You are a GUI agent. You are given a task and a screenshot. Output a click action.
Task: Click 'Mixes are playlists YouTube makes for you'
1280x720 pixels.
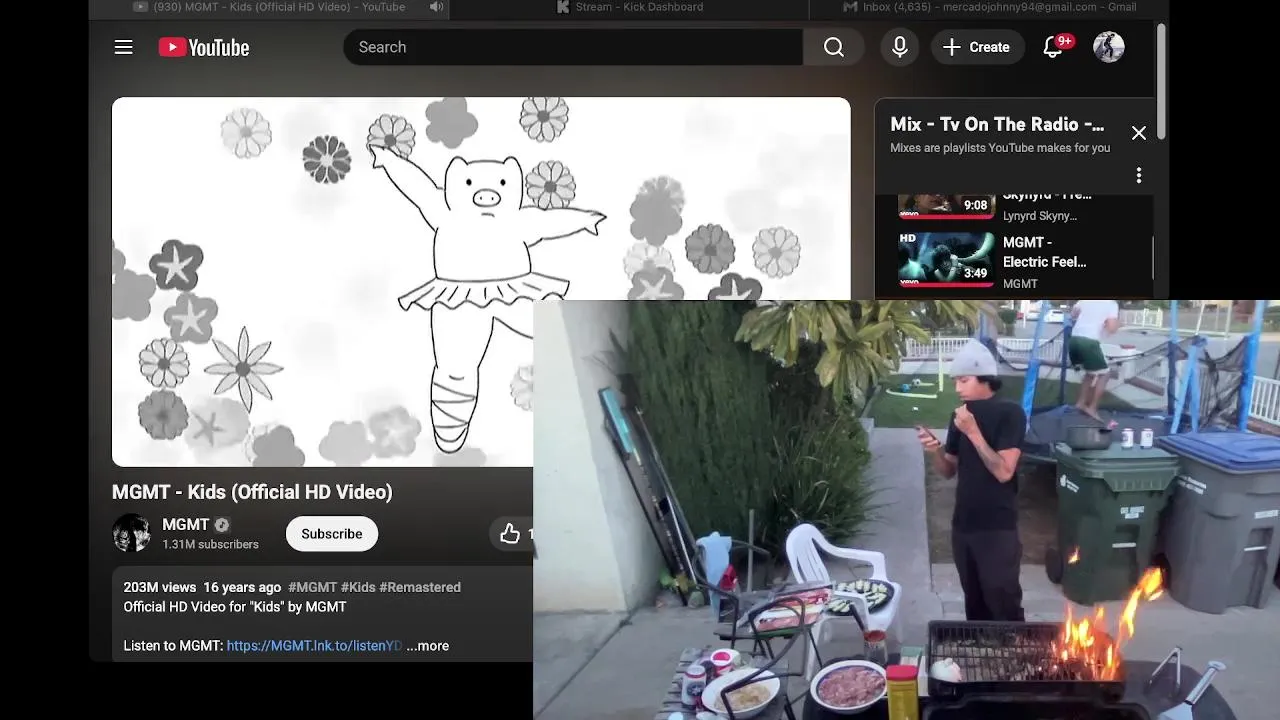point(1000,148)
